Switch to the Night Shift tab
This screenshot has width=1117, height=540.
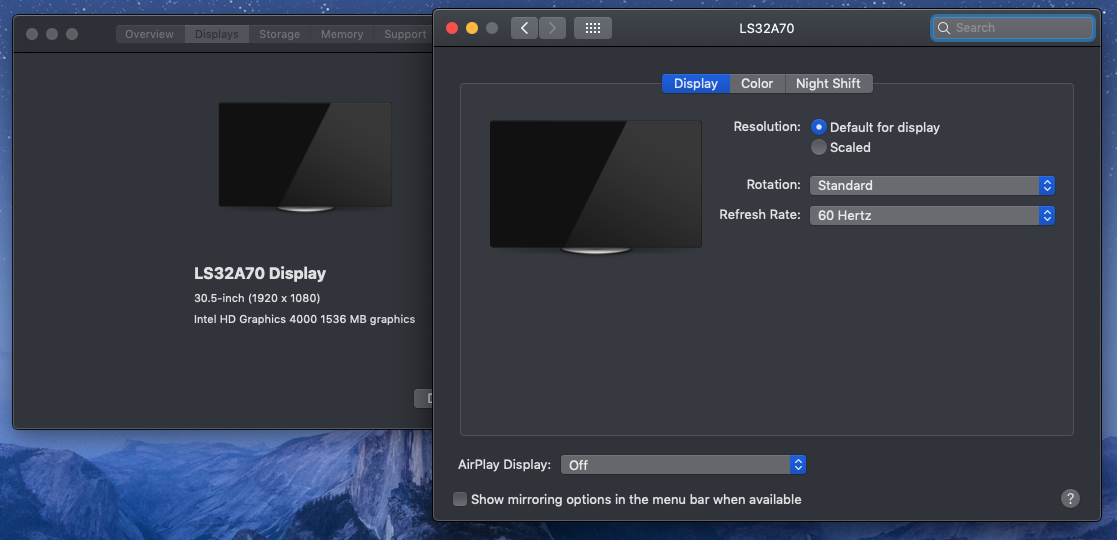click(x=828, y=83)
